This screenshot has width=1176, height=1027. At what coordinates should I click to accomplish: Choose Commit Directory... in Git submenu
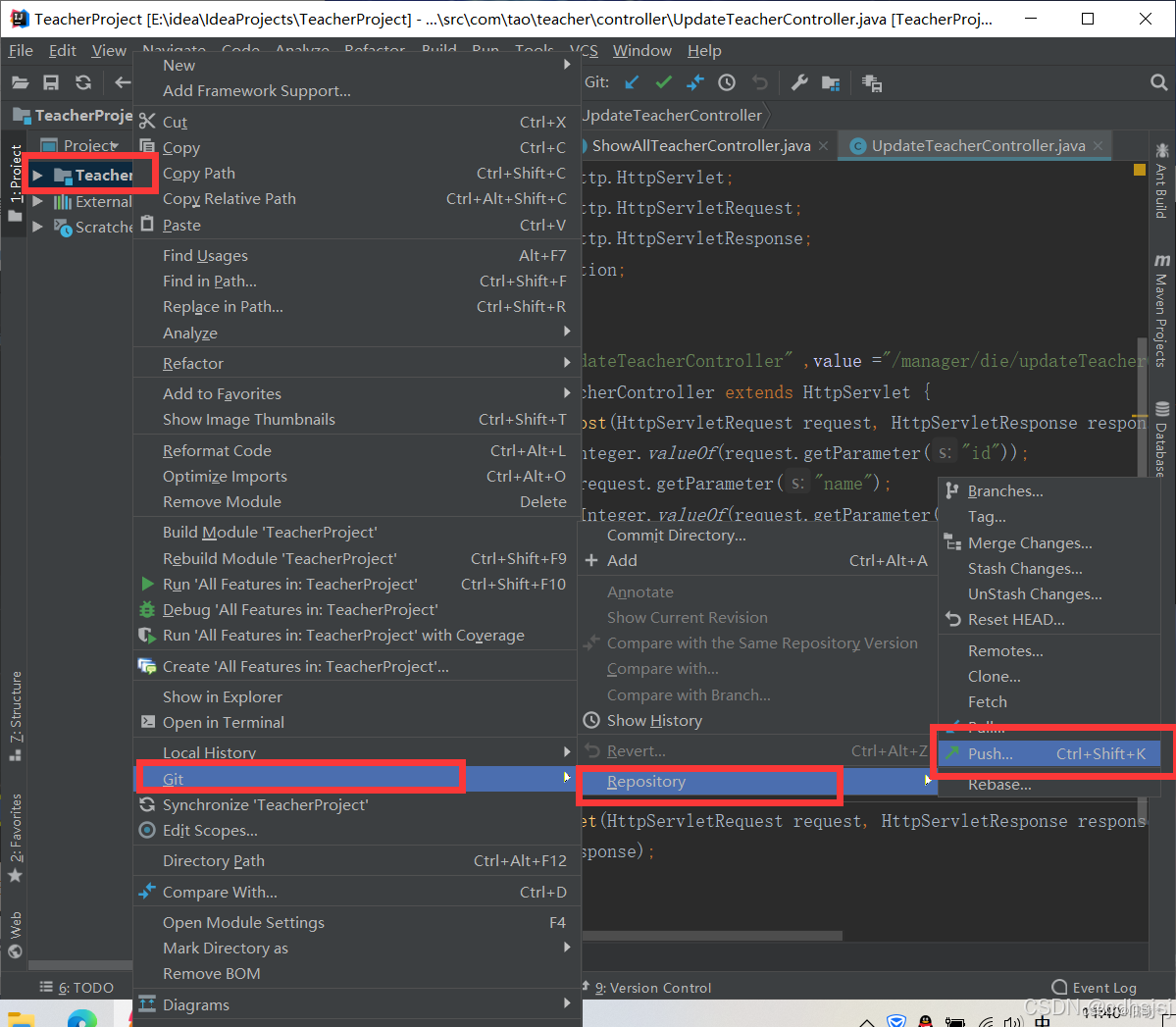[757, 535]
